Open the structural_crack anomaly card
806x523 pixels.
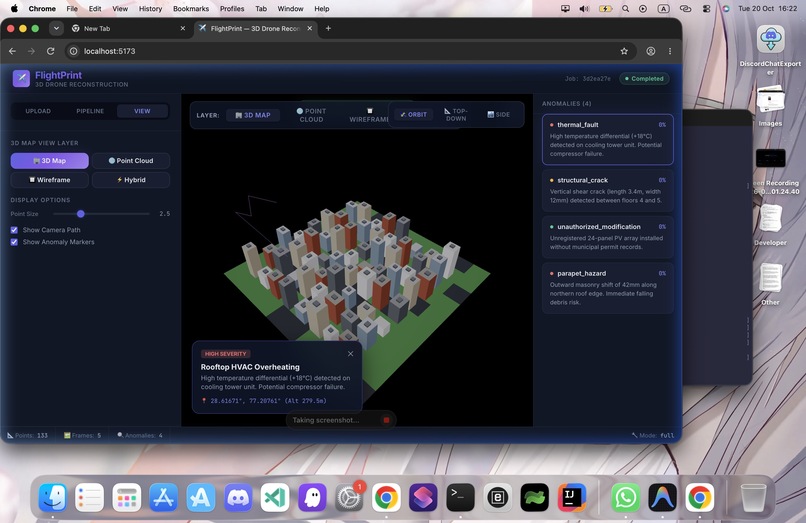608,191
